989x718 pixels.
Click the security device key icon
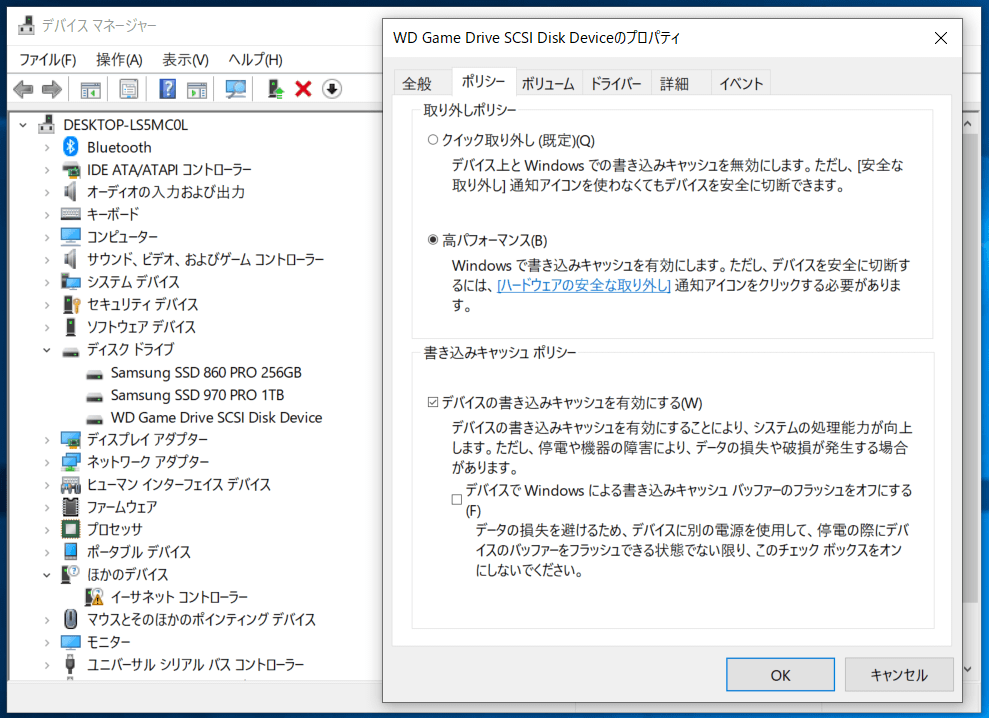click(x=71, y=304)
